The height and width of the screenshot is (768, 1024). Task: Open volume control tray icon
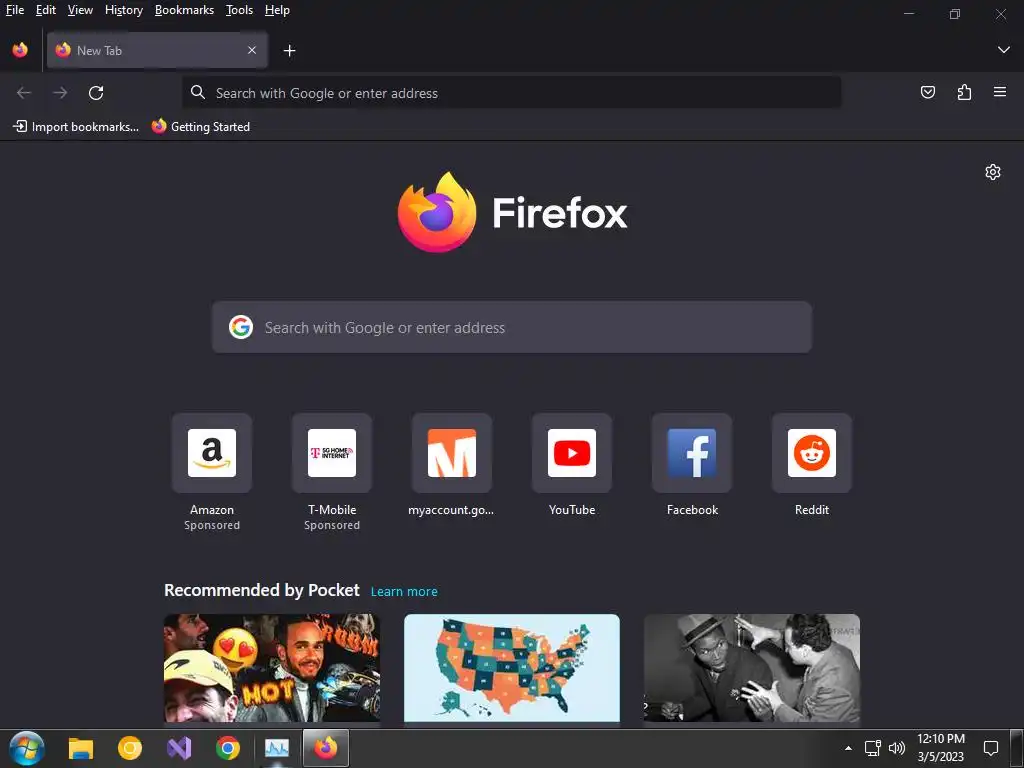click(897, 748)
